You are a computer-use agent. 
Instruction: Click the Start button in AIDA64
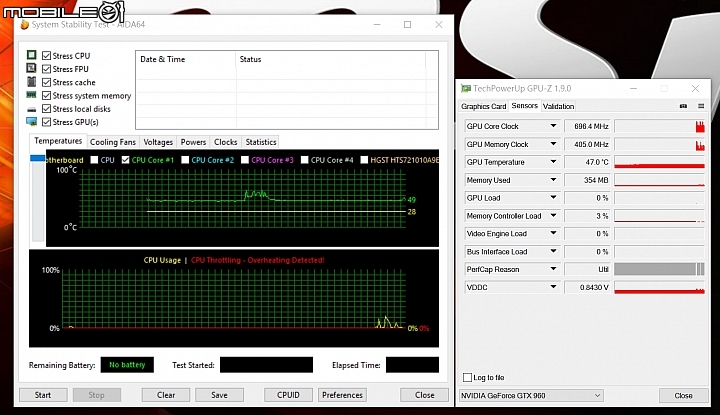[x=43, y=395]
